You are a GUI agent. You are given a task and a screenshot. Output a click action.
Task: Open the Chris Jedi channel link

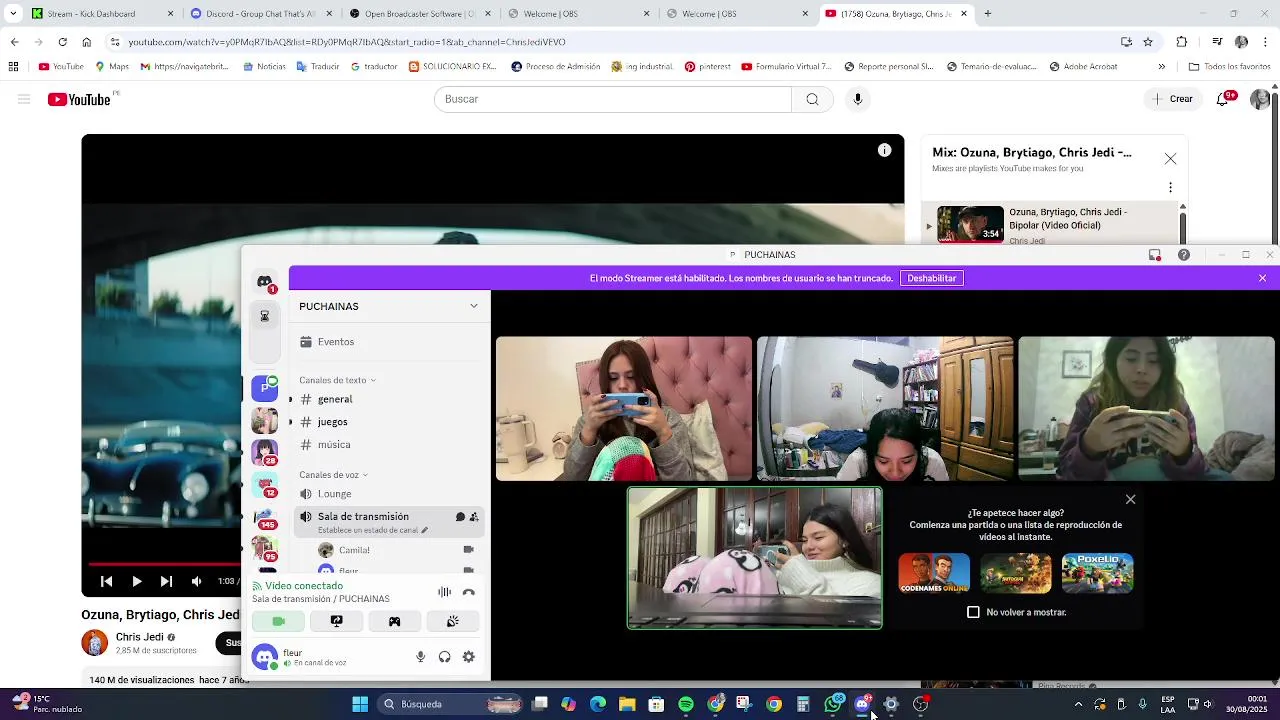pyautogui.click(x=139, y=637)
